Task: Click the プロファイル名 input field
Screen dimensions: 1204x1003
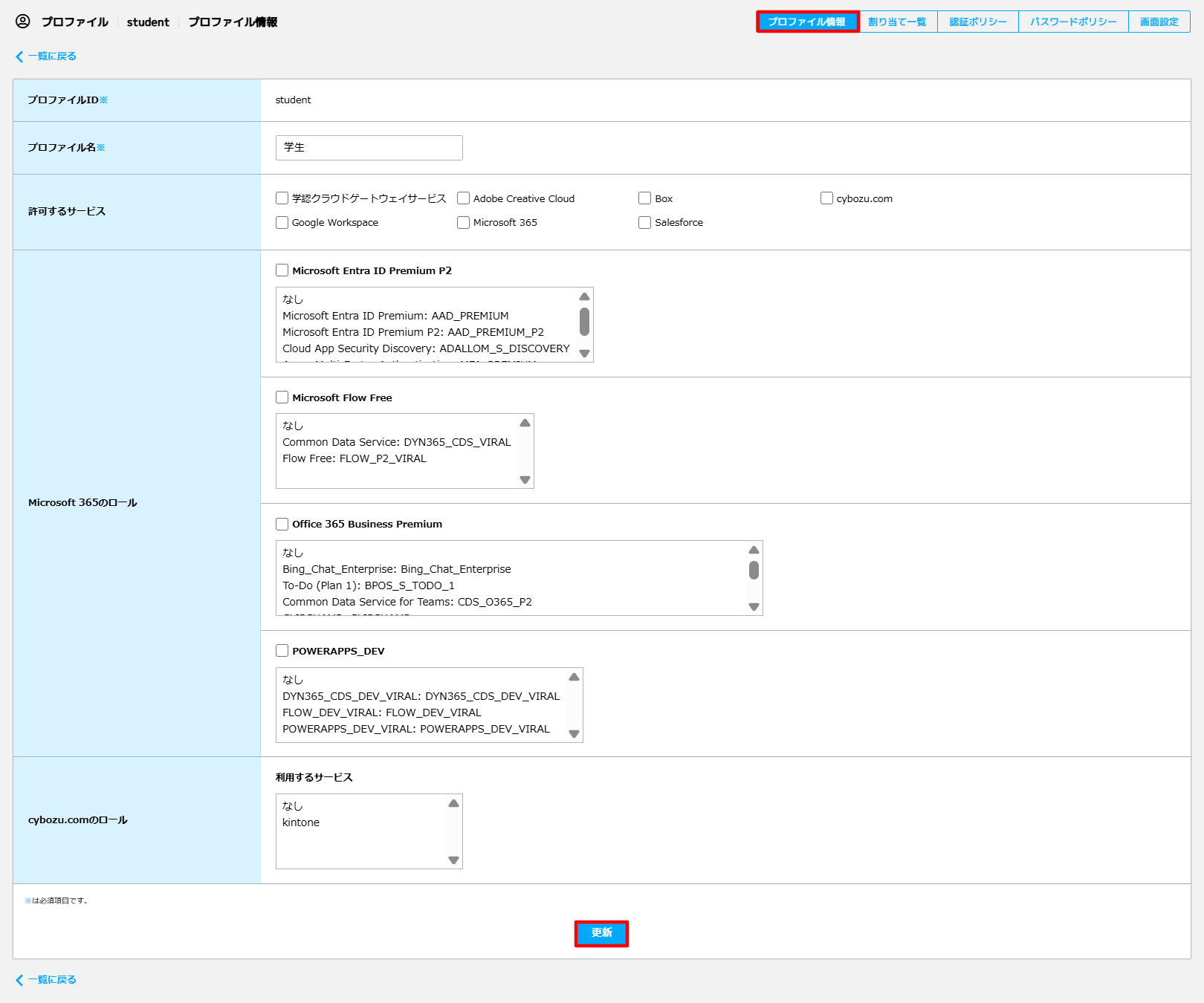Action: [x=369, y=148]
